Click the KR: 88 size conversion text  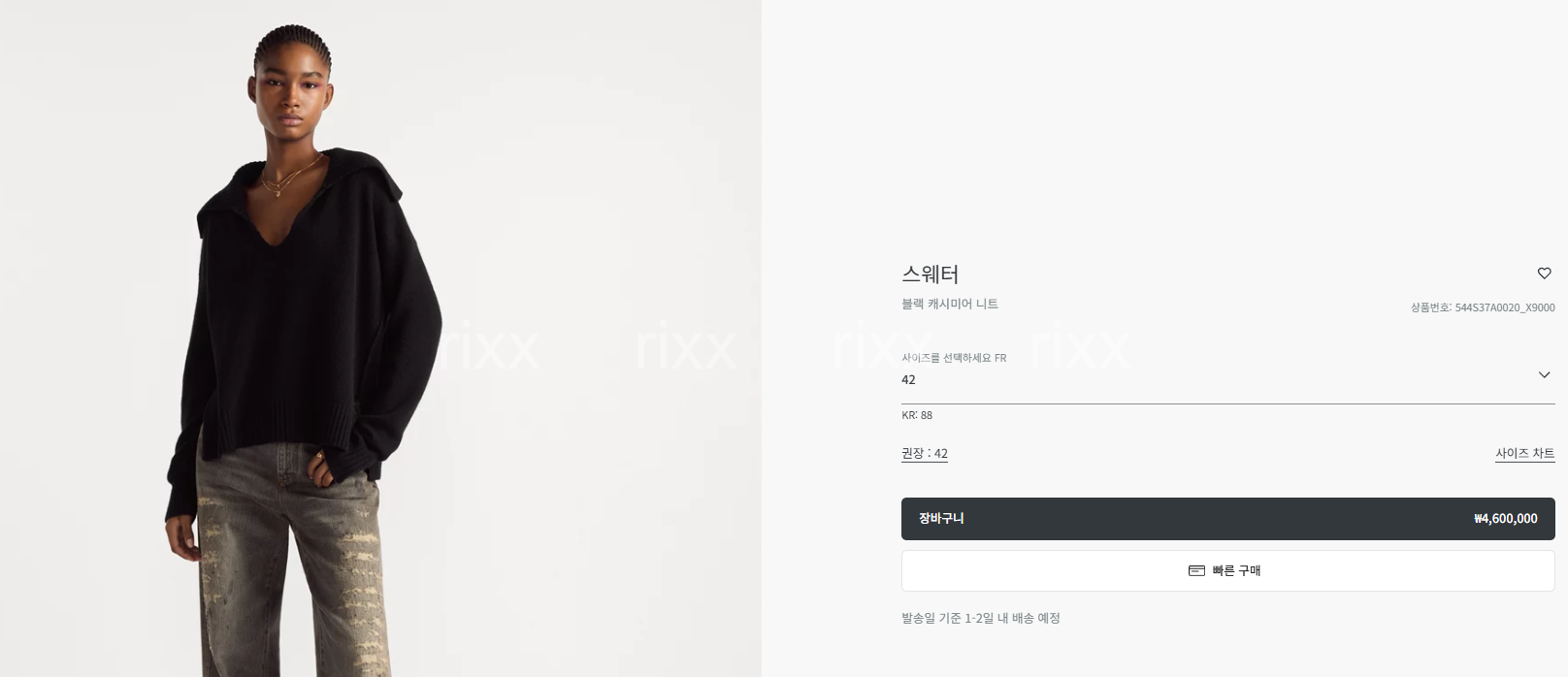(917, 415)
